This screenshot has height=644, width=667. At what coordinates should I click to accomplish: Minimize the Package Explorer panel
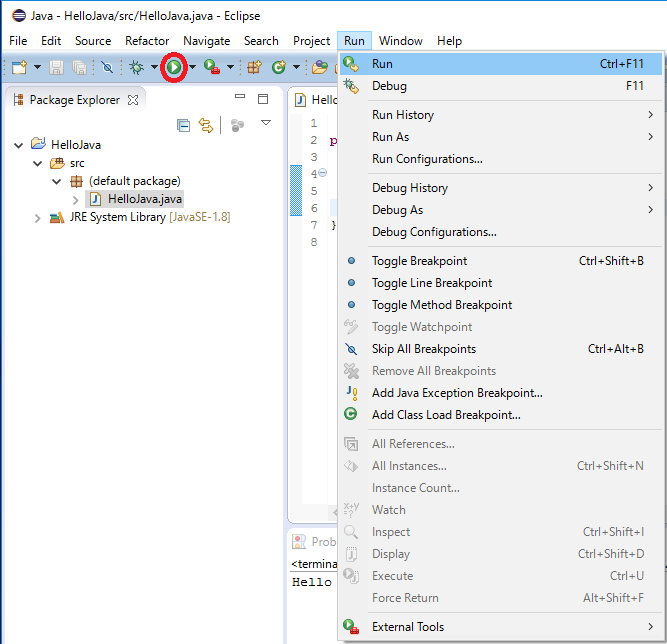[x=240, y=97]
